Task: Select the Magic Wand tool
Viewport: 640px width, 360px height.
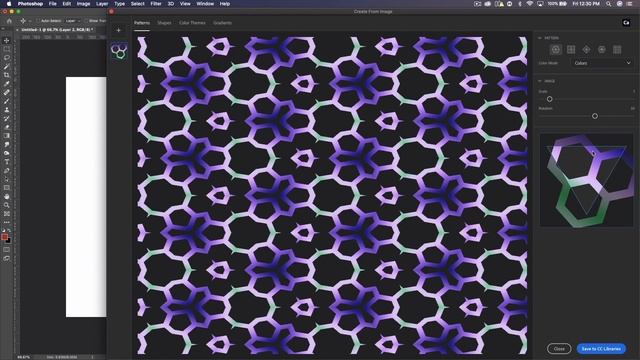Action: click(7, 67)
